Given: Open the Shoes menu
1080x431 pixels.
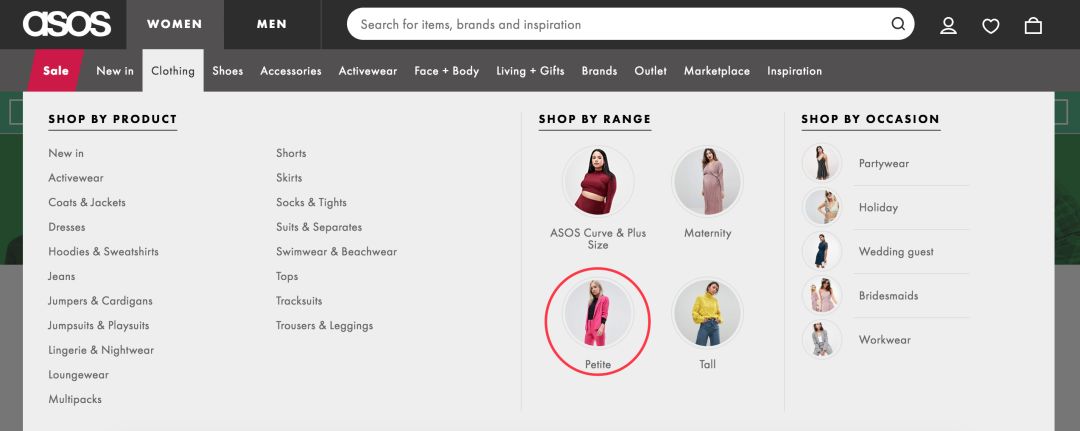Looking at the screenshot, I should (x=227, y=71).
